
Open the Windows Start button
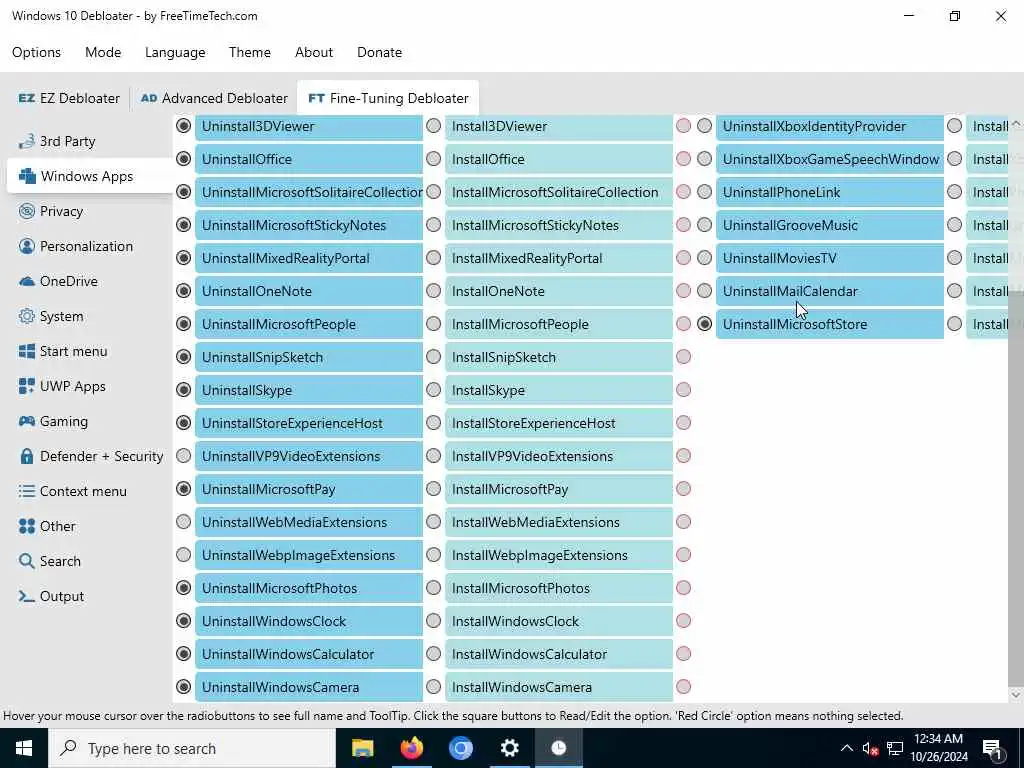click(24, 748)
